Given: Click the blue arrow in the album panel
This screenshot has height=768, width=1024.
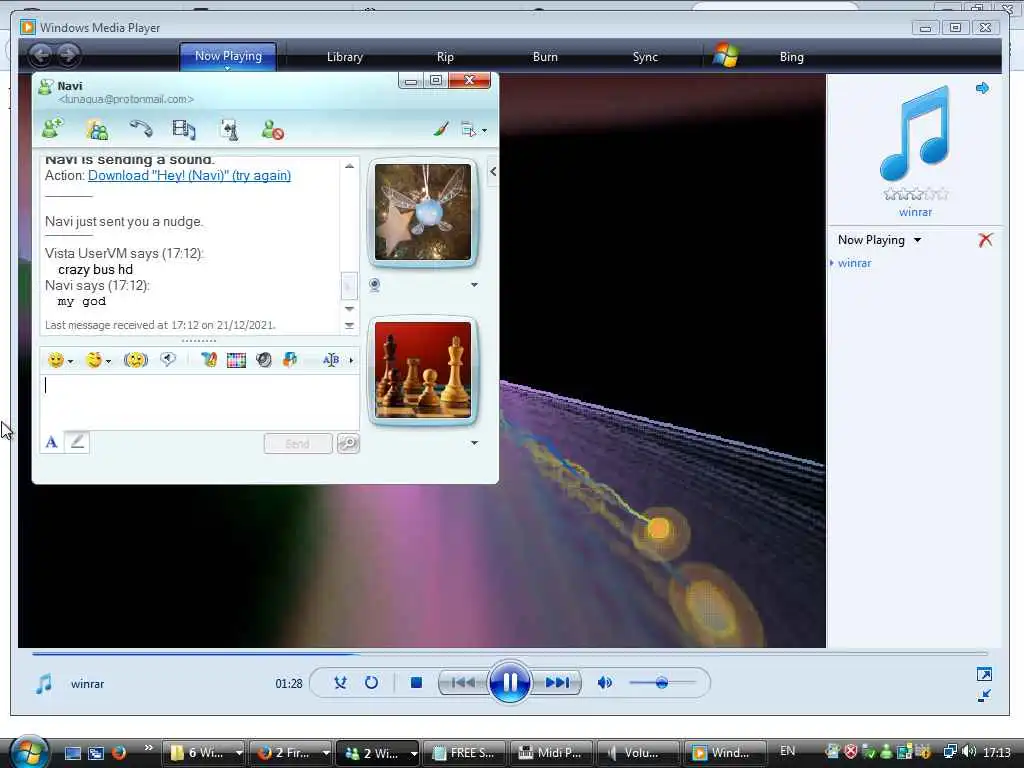Looking at the screenshot, I should pyautogui.click(x=982, y=88).
